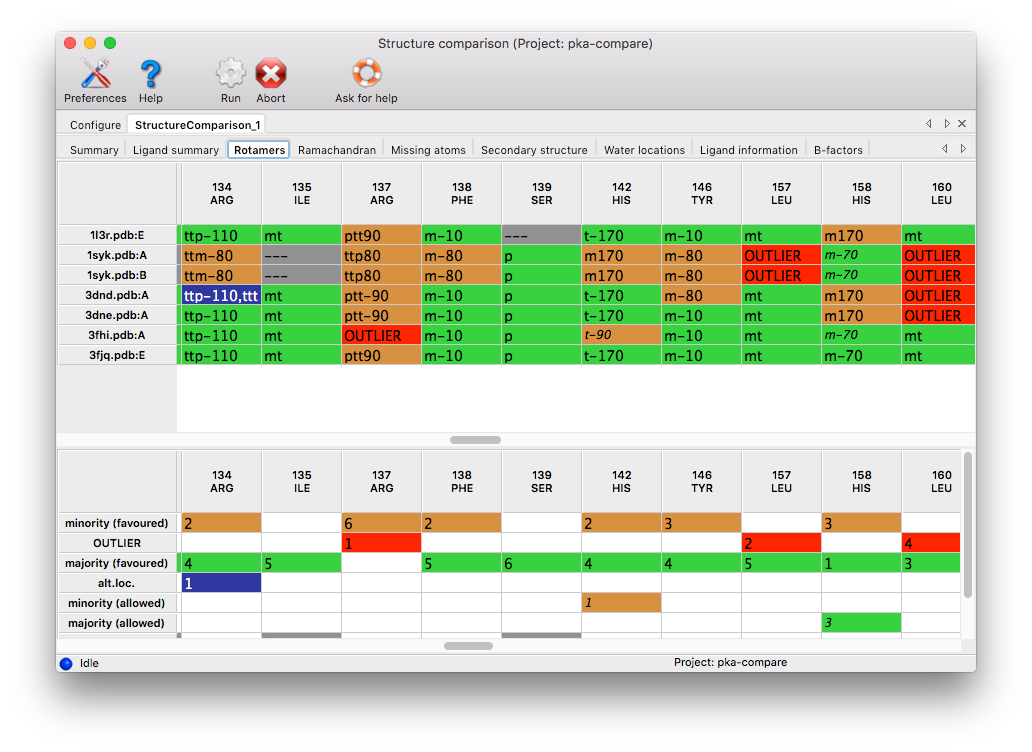Viewport: 1032px width, 752px height.
Task: Click the blue Idle status indicator
Action: coord(66,663)
